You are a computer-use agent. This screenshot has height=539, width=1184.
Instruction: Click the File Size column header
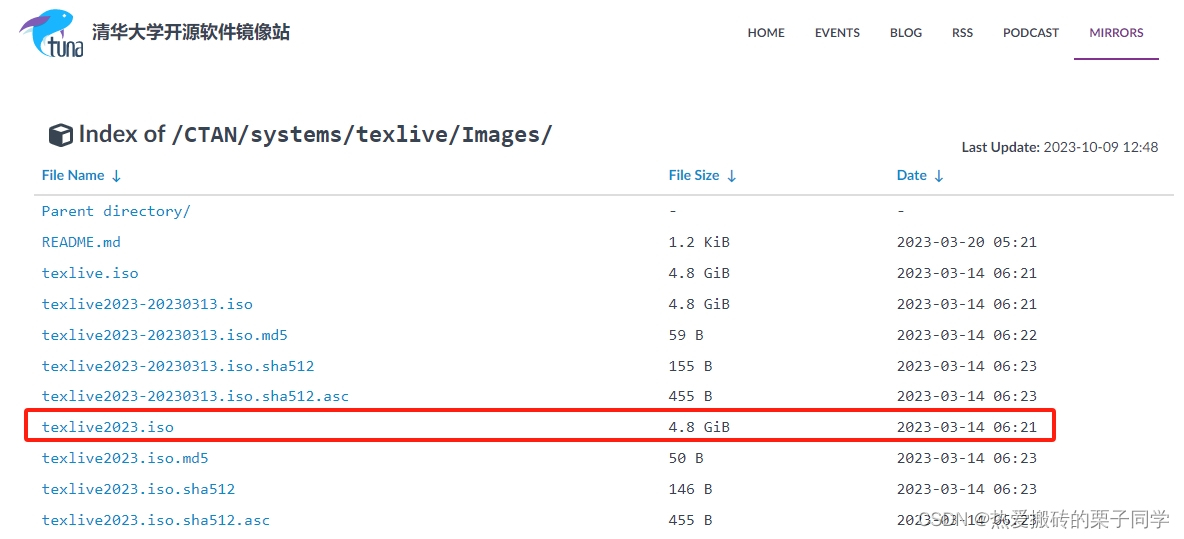pyautogui.click(x=694, y=175)
